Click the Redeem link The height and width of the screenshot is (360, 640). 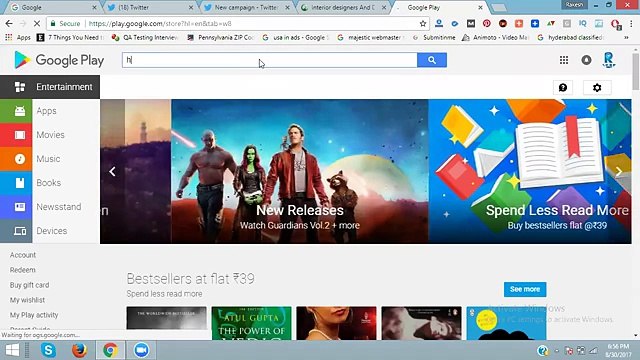(22, 270)
